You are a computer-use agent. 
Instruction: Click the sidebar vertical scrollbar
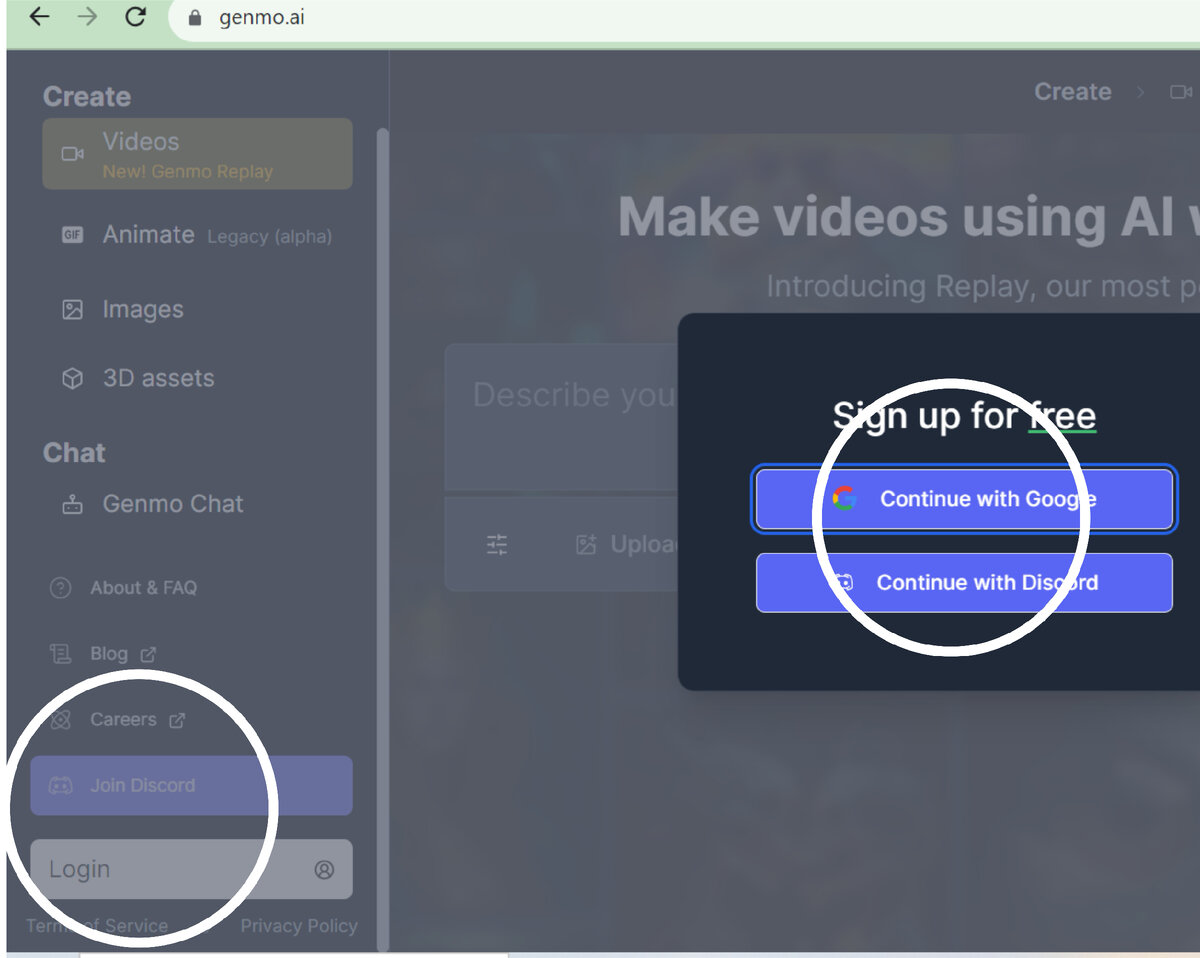pos(382,540)
